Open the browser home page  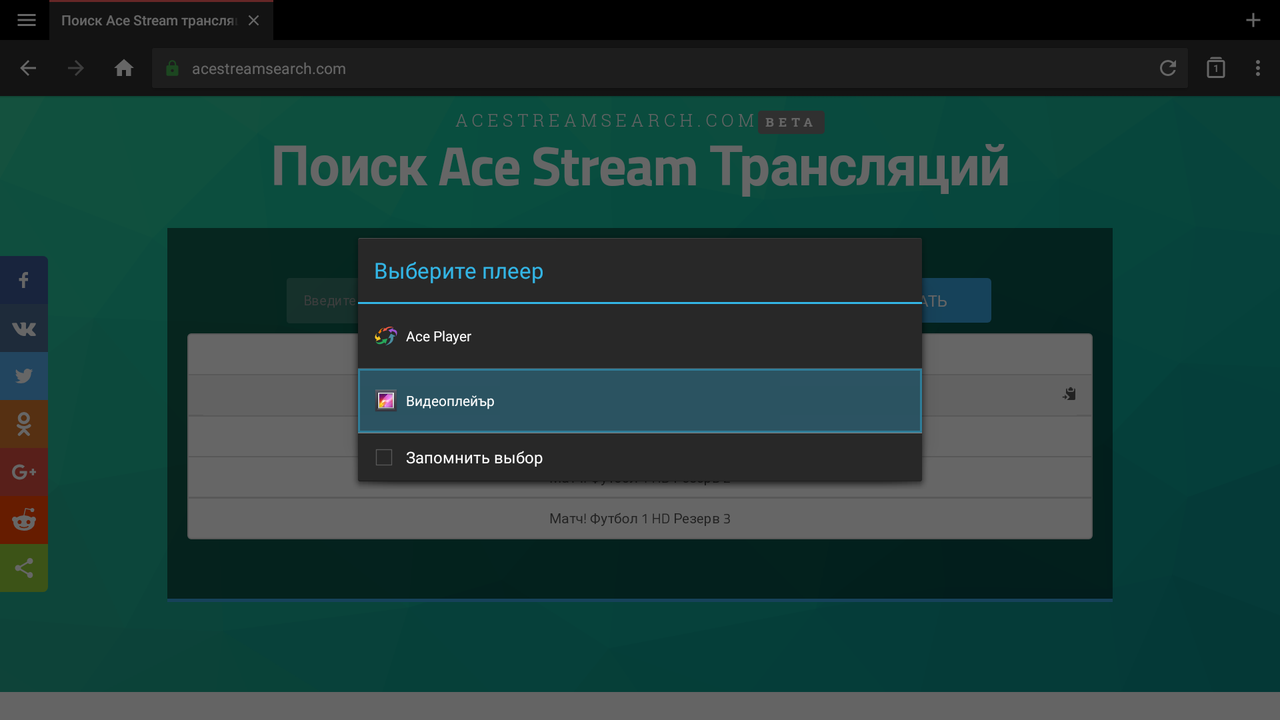(x=124, y=68)
